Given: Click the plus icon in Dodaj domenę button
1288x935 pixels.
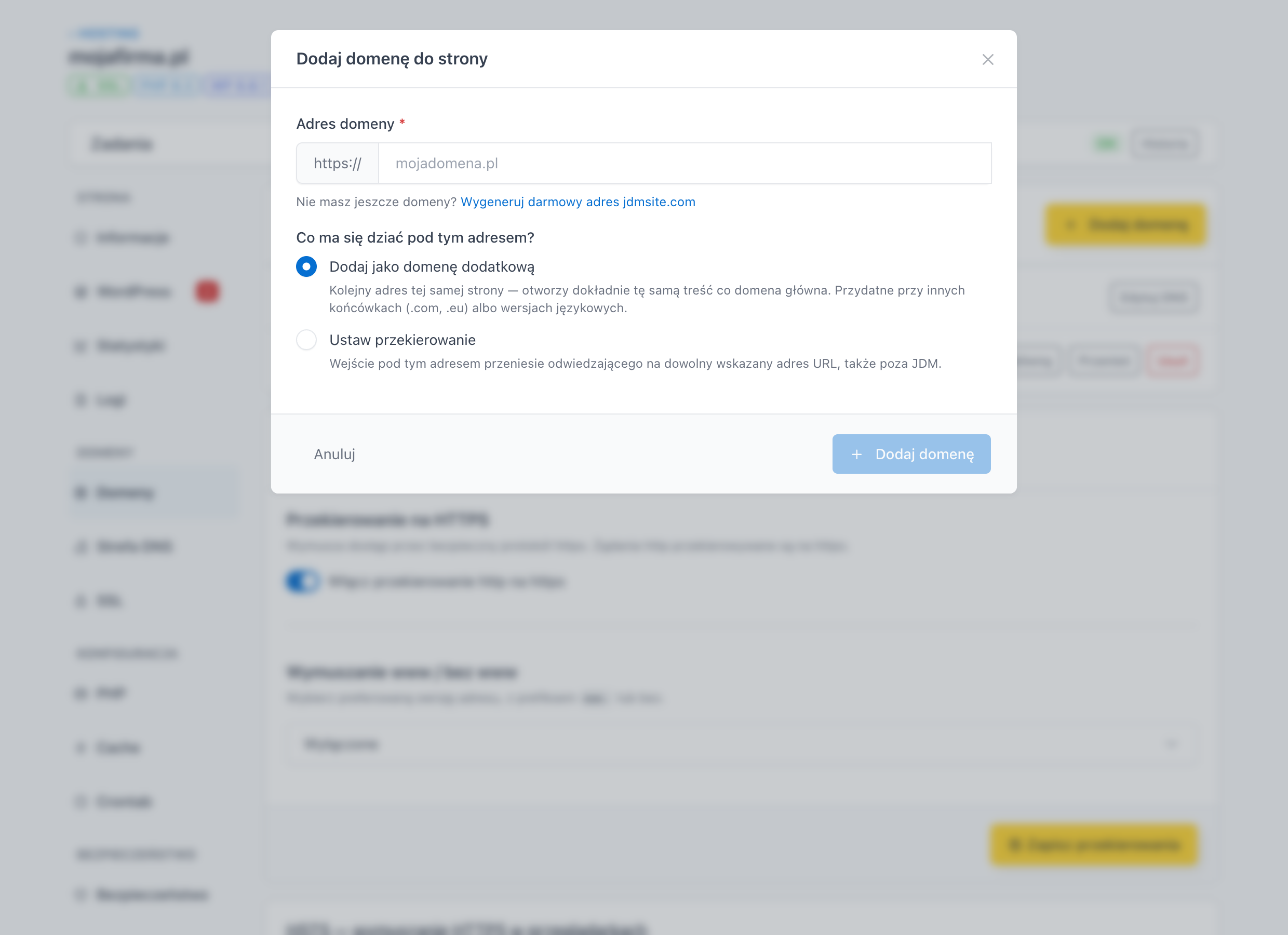Looking at the screenshot, I should (856, 455).
